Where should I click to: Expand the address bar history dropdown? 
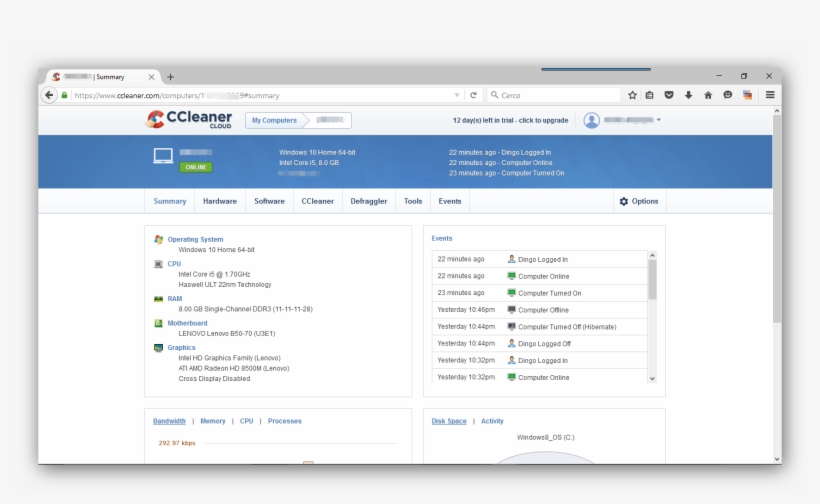tap(457, 95)
